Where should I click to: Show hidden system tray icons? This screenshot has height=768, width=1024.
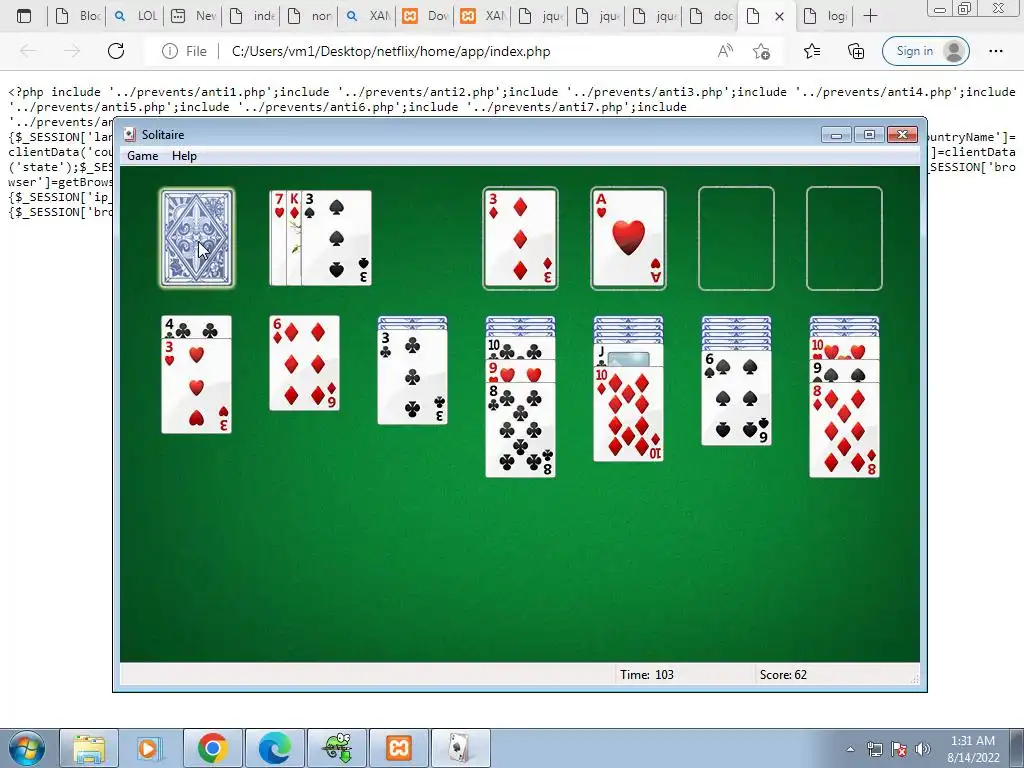click(850, 749)
